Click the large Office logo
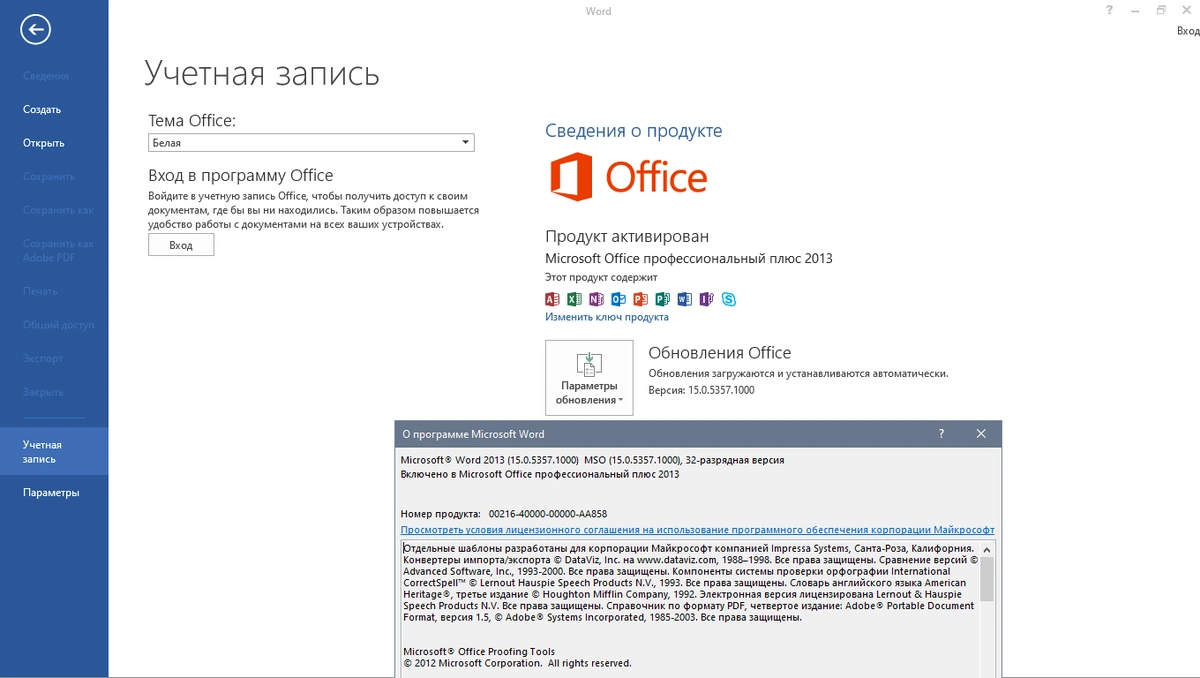Image resolution: width=1200 pixels, height=678 pixels. tap(628, 178)
